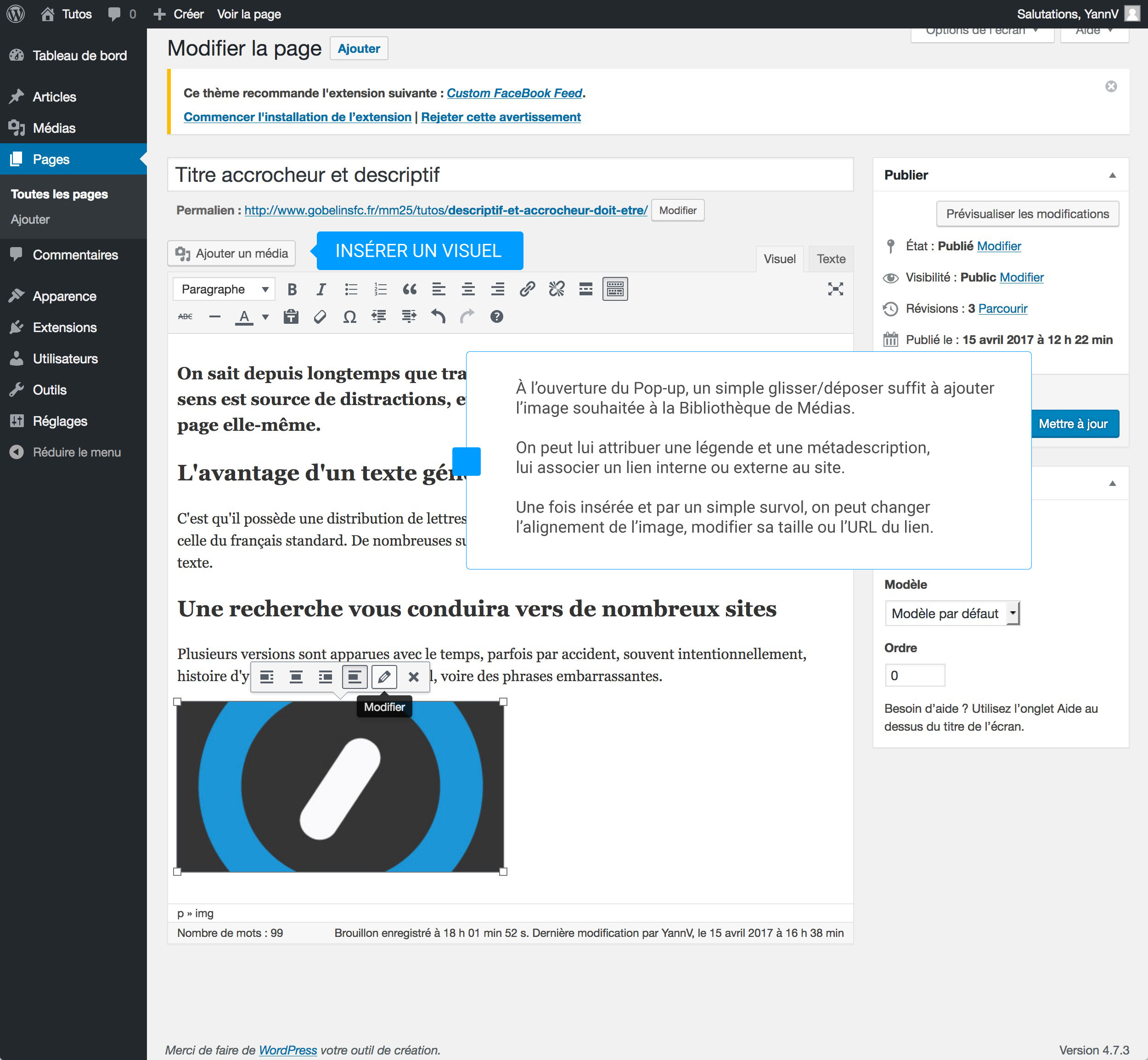
Task: Align text right in toolbar
Action: click(498, 289)
